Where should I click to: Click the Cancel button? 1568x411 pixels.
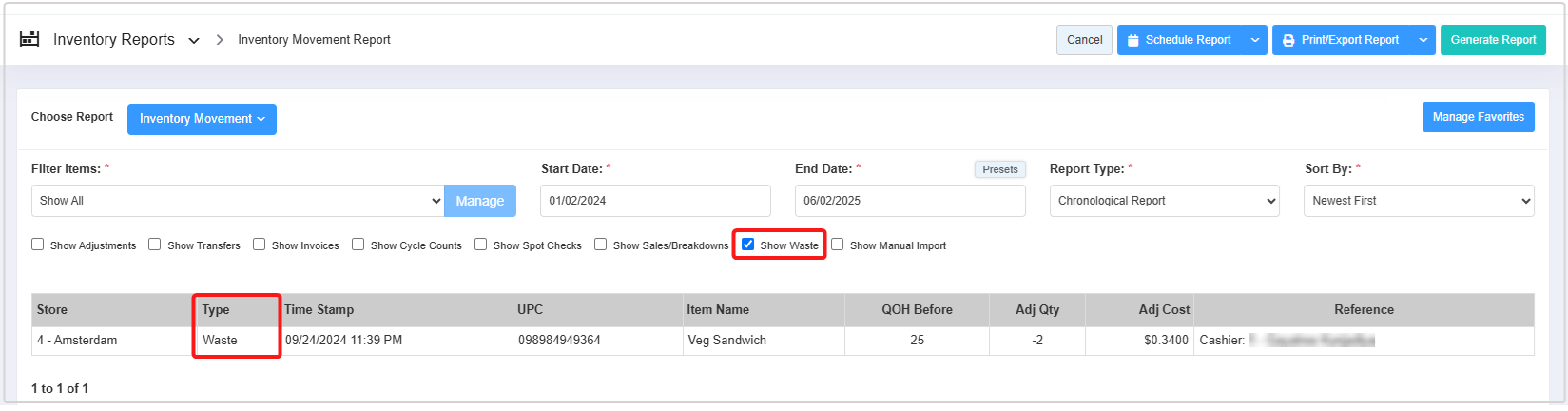(x=1084, y=40)
